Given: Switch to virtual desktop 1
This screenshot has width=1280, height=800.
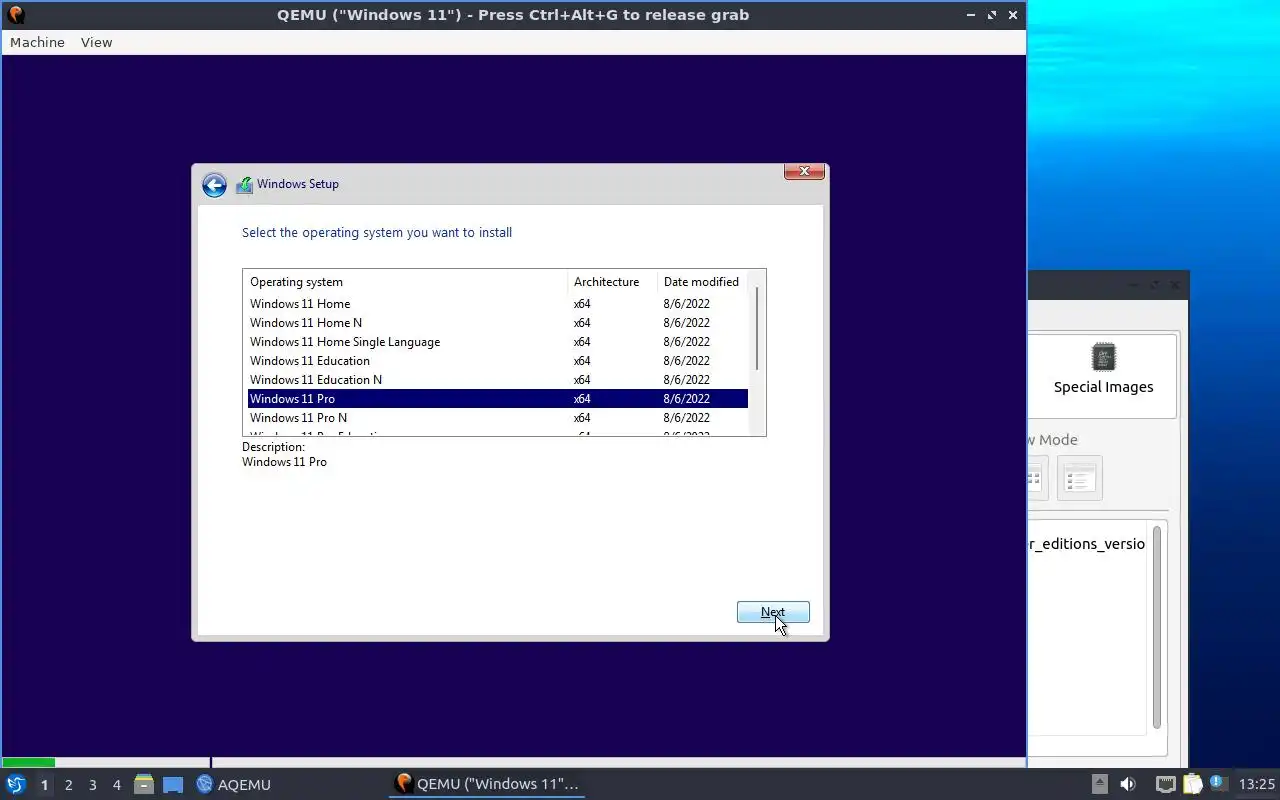Looking at the screenshot, I should point(44,785).
